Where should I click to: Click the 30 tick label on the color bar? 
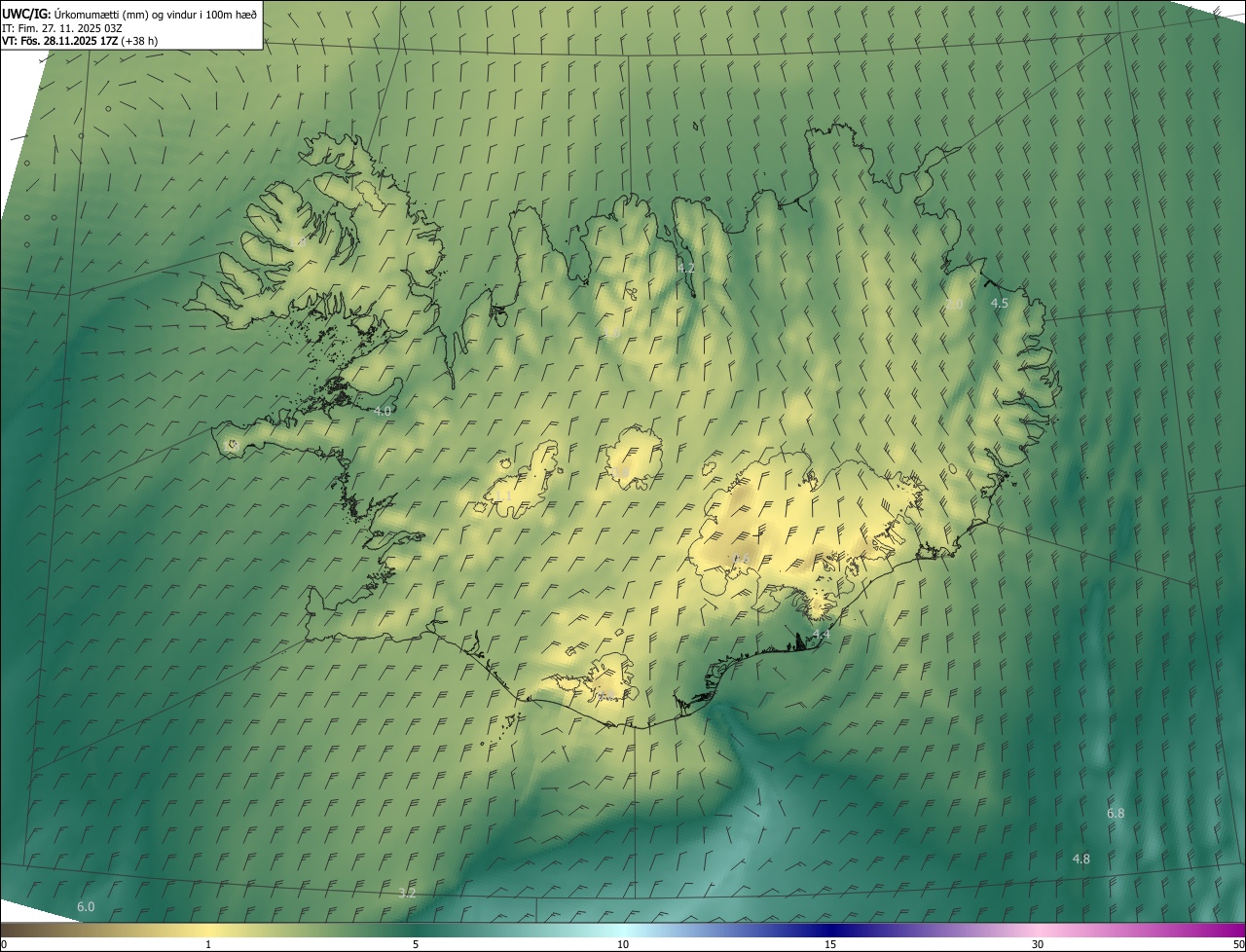[x=1038, y=944]
